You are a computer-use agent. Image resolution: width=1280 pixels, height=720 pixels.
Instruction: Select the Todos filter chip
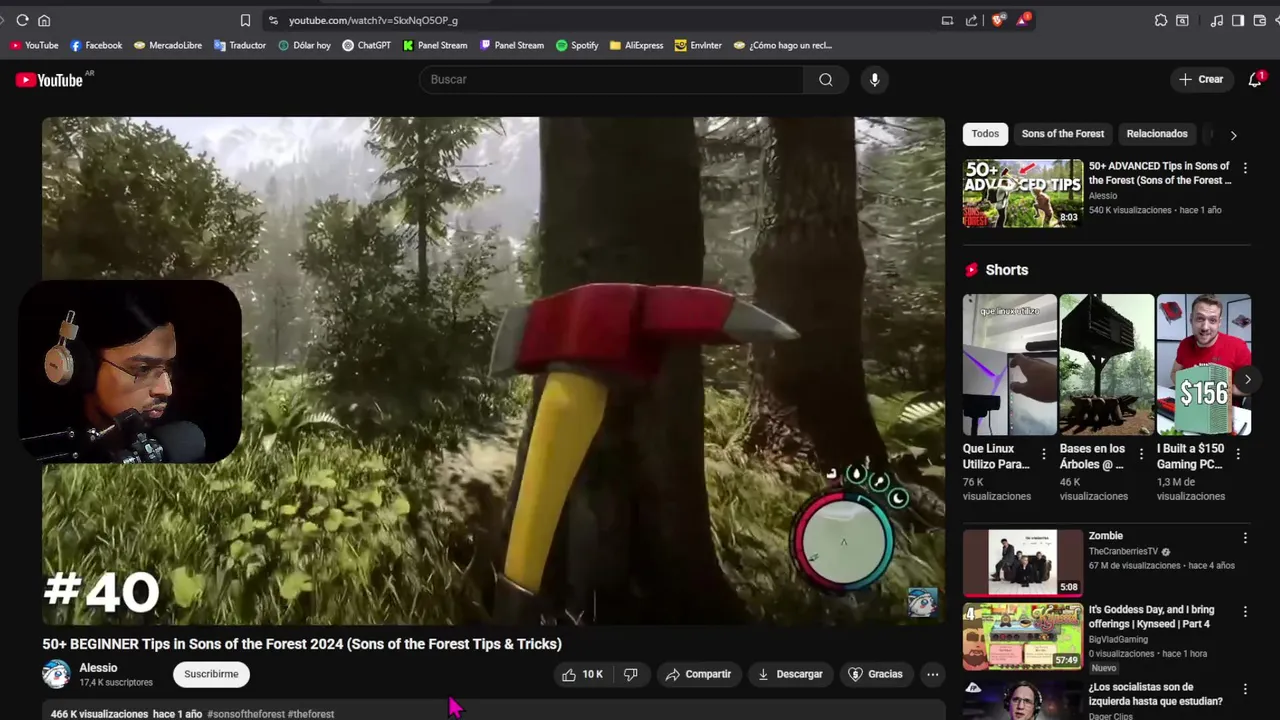[985, 134]
